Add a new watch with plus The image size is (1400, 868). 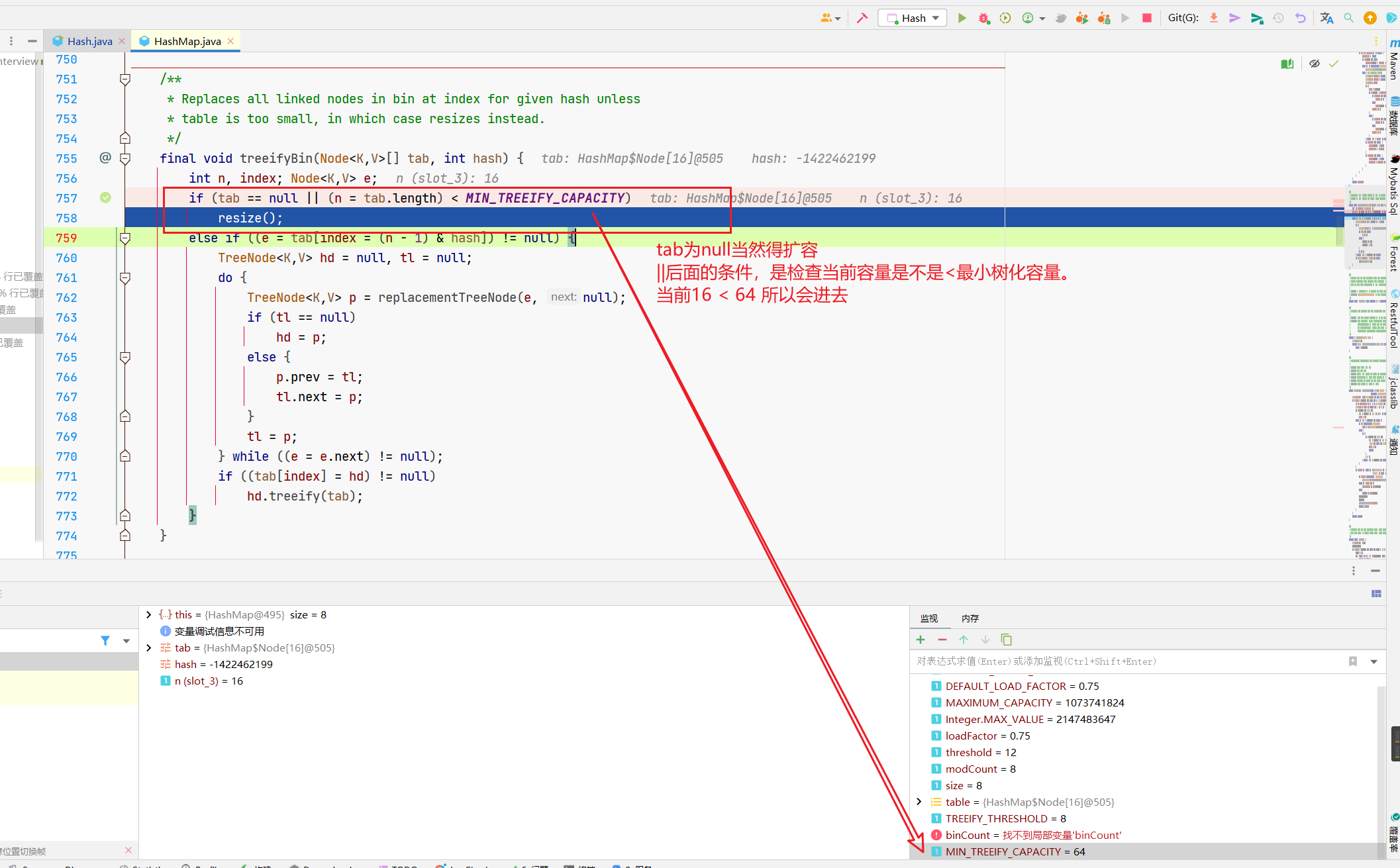coord(921,640)
